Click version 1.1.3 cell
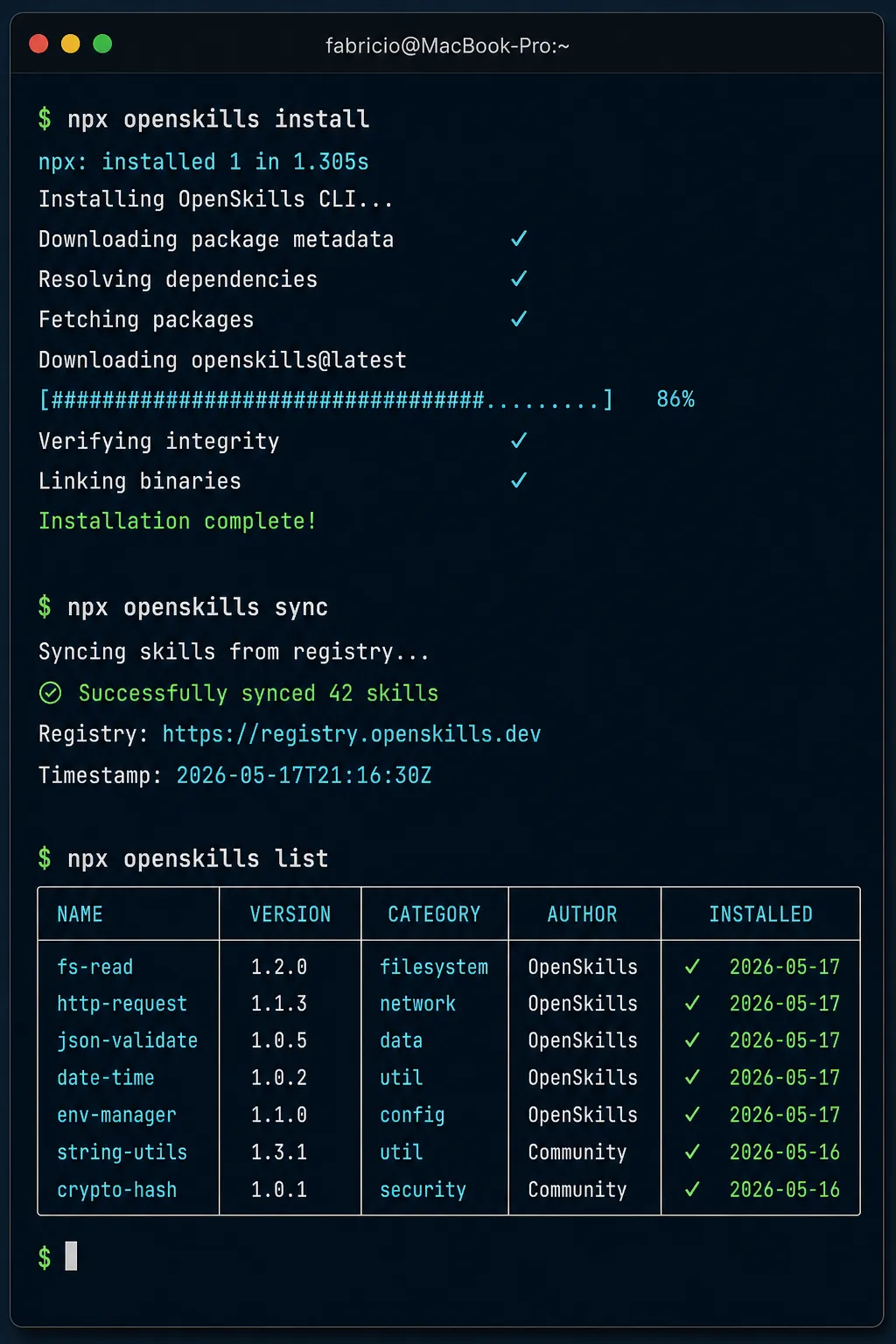The image size is (896, 1344). (279, 1004)
